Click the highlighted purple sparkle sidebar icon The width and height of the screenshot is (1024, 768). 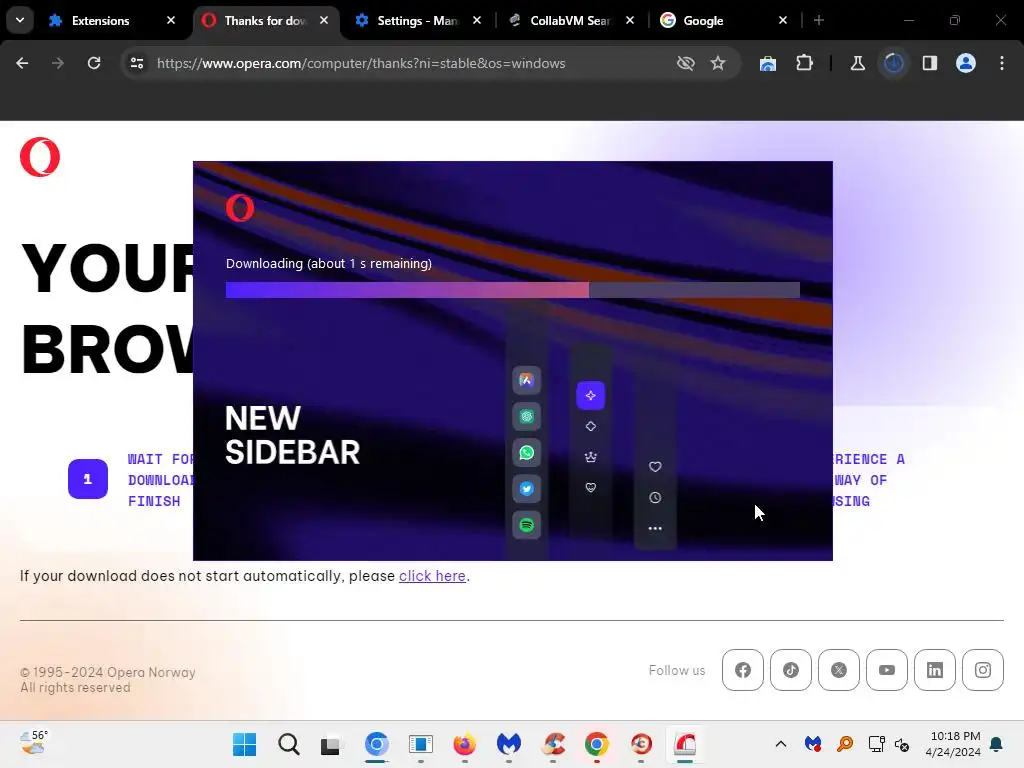[590, 396]
